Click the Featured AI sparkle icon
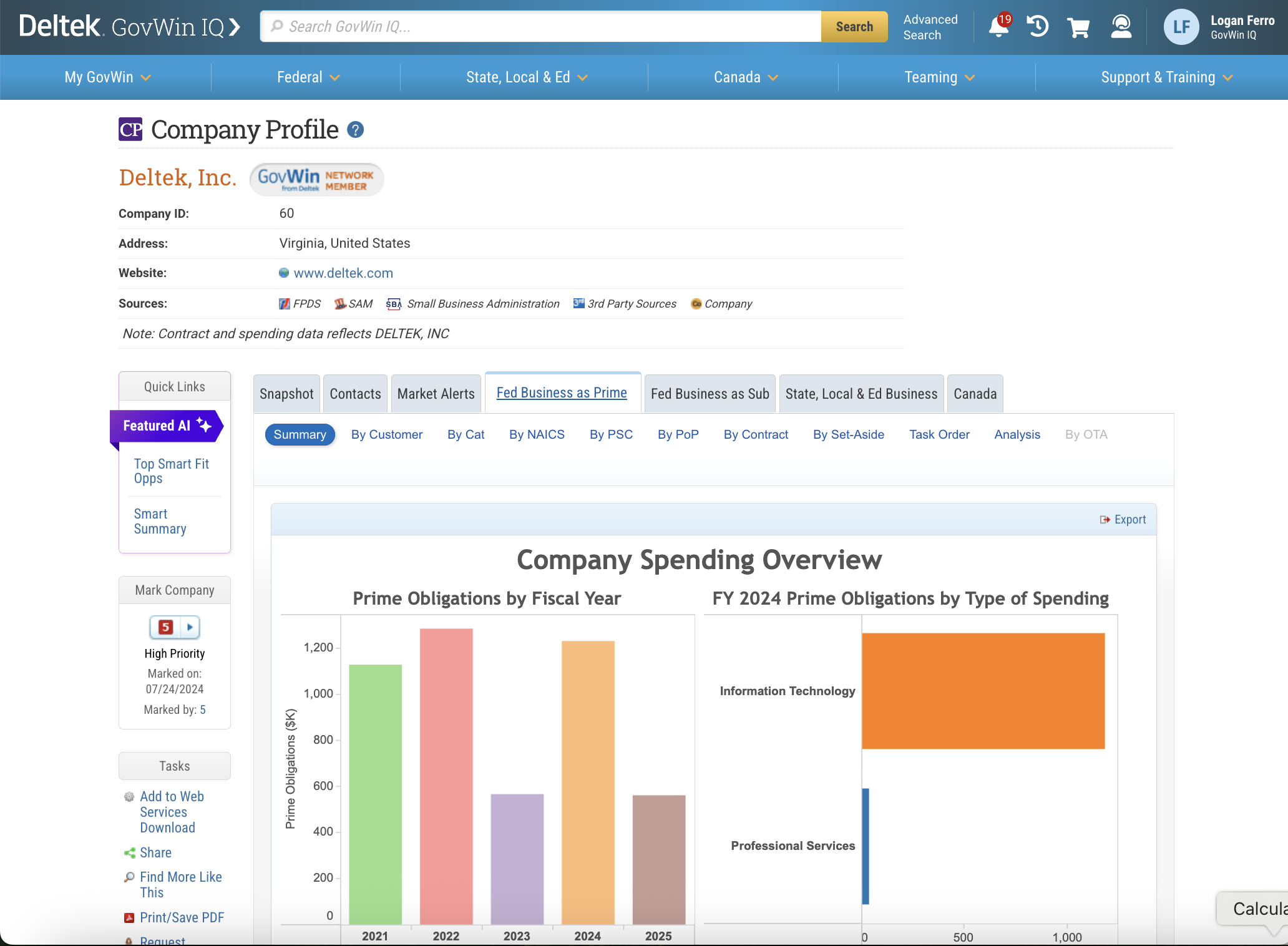Viewport: 1288px width, 946px height. [x=204, y=424]
